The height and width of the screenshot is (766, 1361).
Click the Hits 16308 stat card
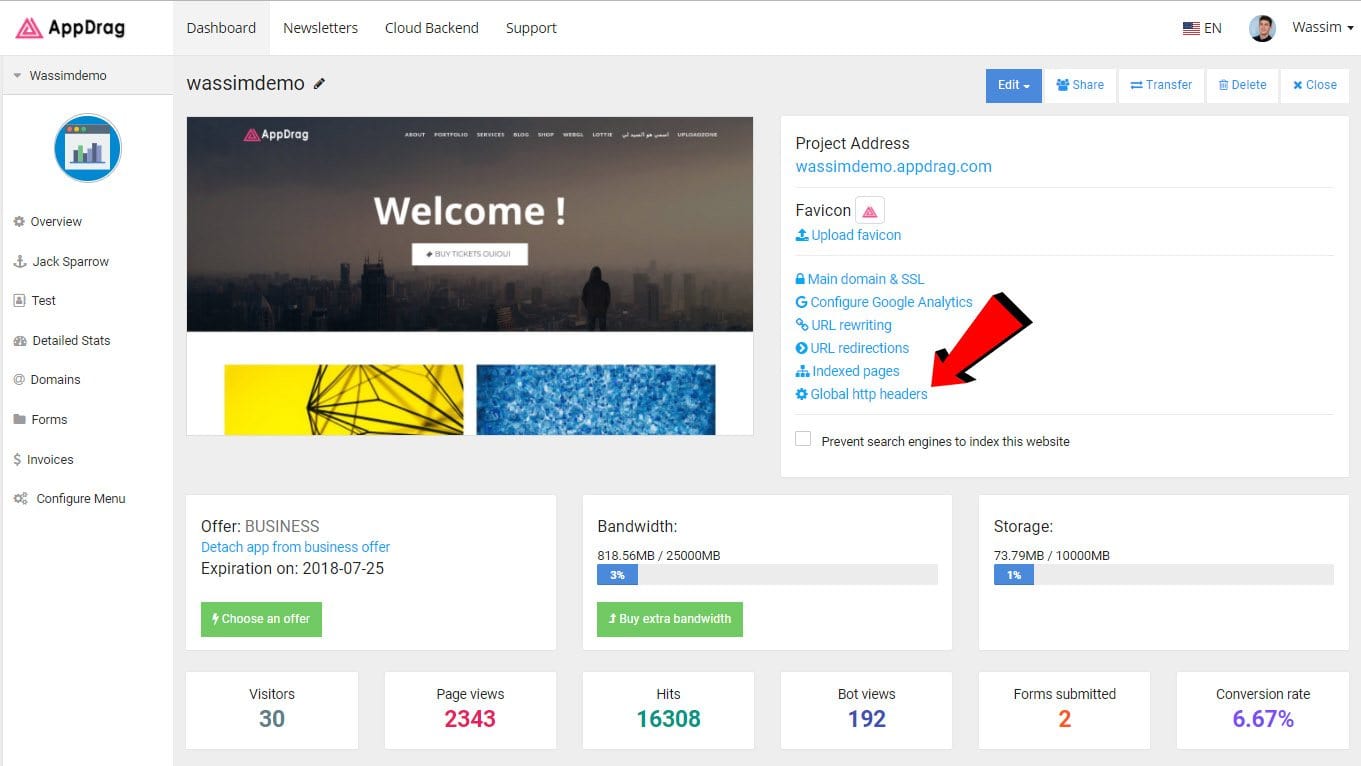point(668,710)
